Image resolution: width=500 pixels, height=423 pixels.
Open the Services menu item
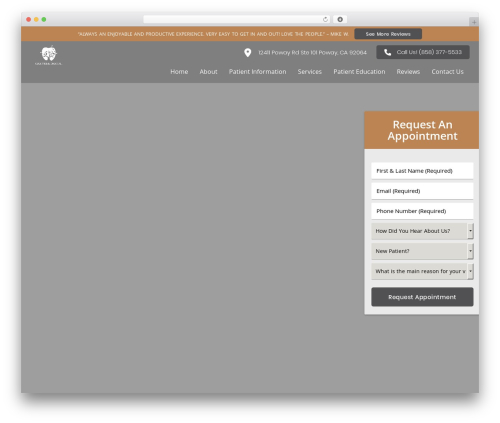(x=310, y=72)
